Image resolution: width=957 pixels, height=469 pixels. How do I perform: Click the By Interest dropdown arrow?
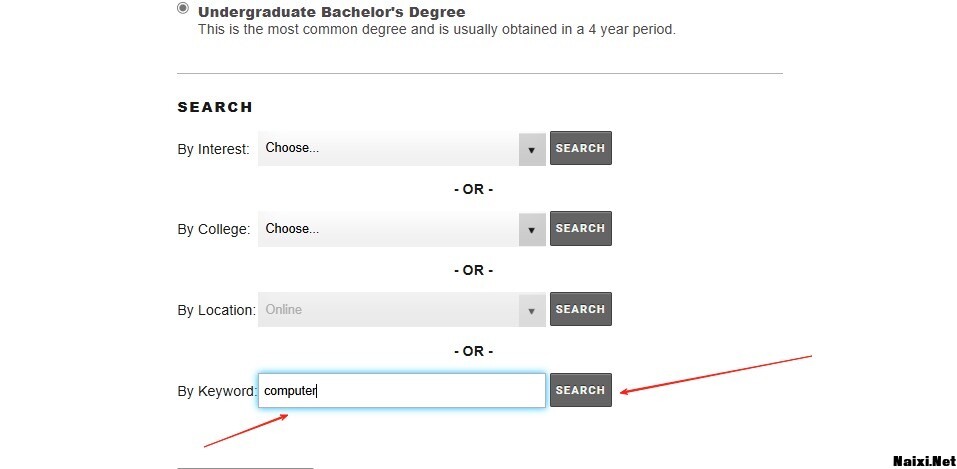click(x=532, y=149)
